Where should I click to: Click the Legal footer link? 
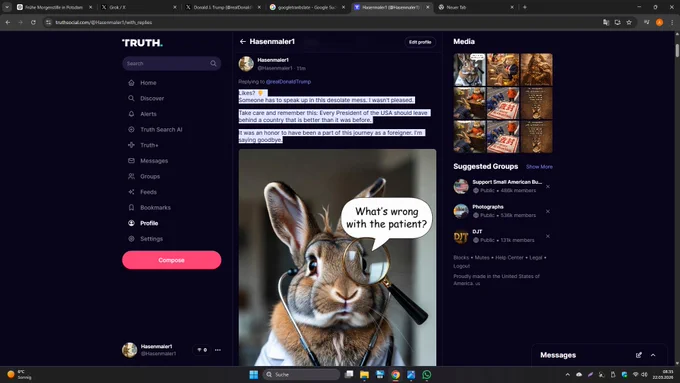coord(536,258)
